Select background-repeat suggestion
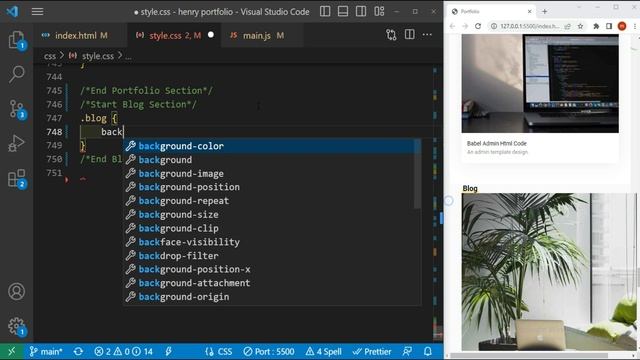Viewport: 640px width, 360px height. [x=269, y=201]
